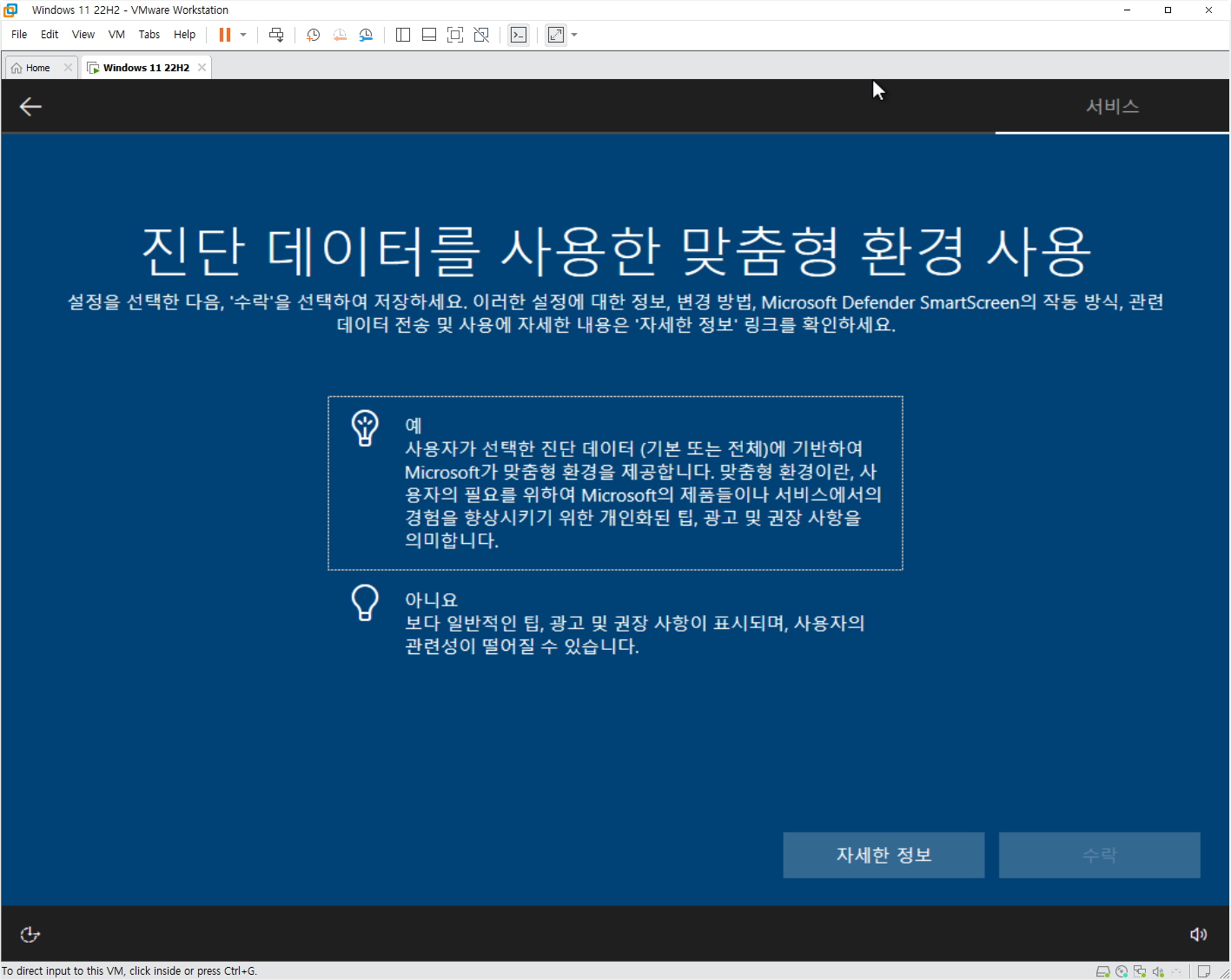Toggle the library sidebar panel icon
The height and width of the screenshot is (980, 1231).
click(x=403, y=35)
